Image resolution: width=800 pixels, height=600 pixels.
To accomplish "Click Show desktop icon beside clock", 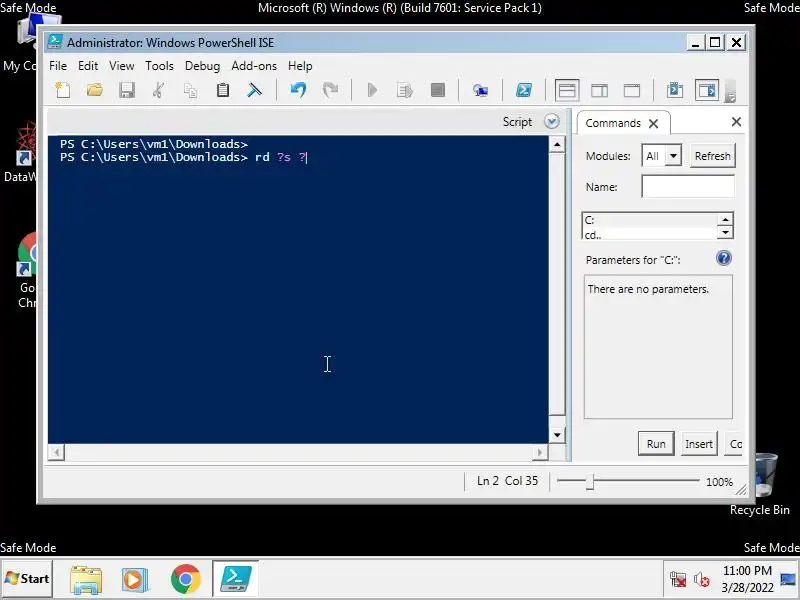I will point(788,579).
